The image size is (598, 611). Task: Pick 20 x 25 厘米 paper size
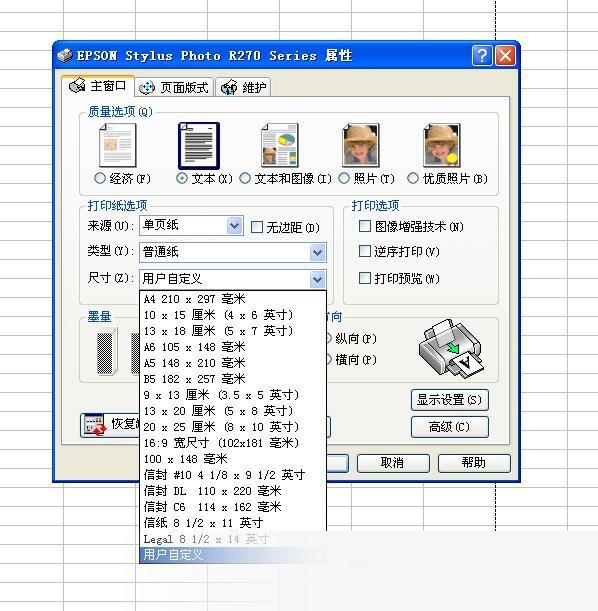click(233, 427)
